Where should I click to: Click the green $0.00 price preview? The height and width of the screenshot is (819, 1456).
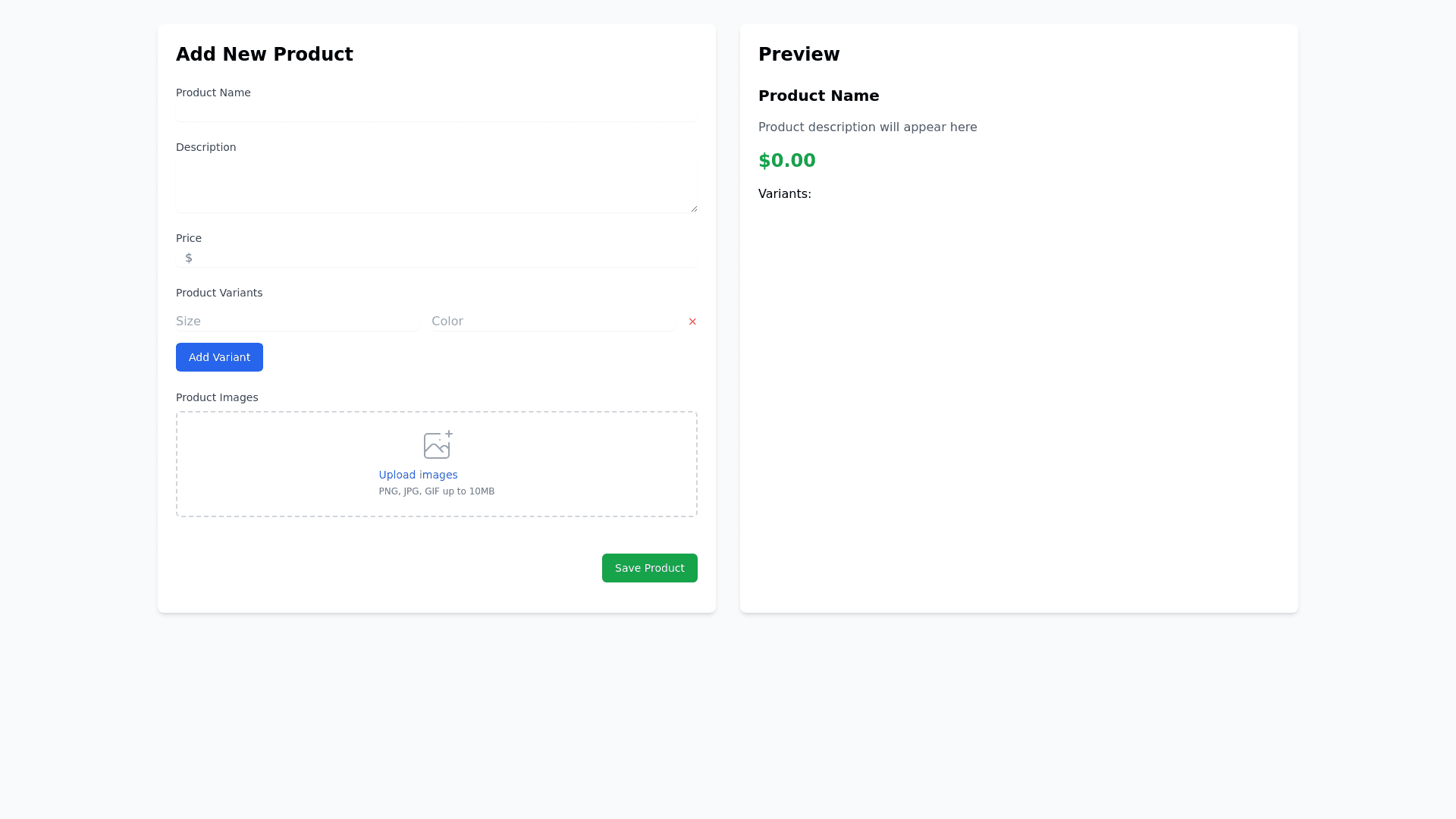pos(787,160)
